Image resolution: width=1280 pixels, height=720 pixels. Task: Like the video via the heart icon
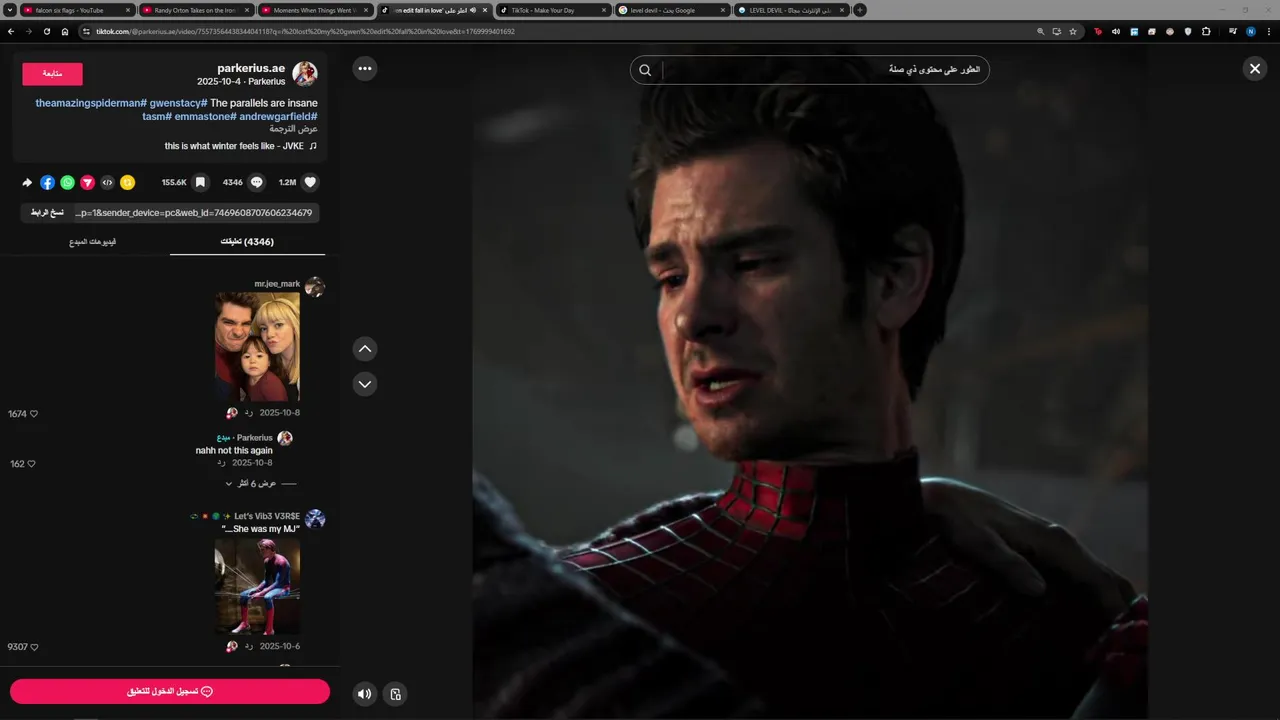[310, 182]
